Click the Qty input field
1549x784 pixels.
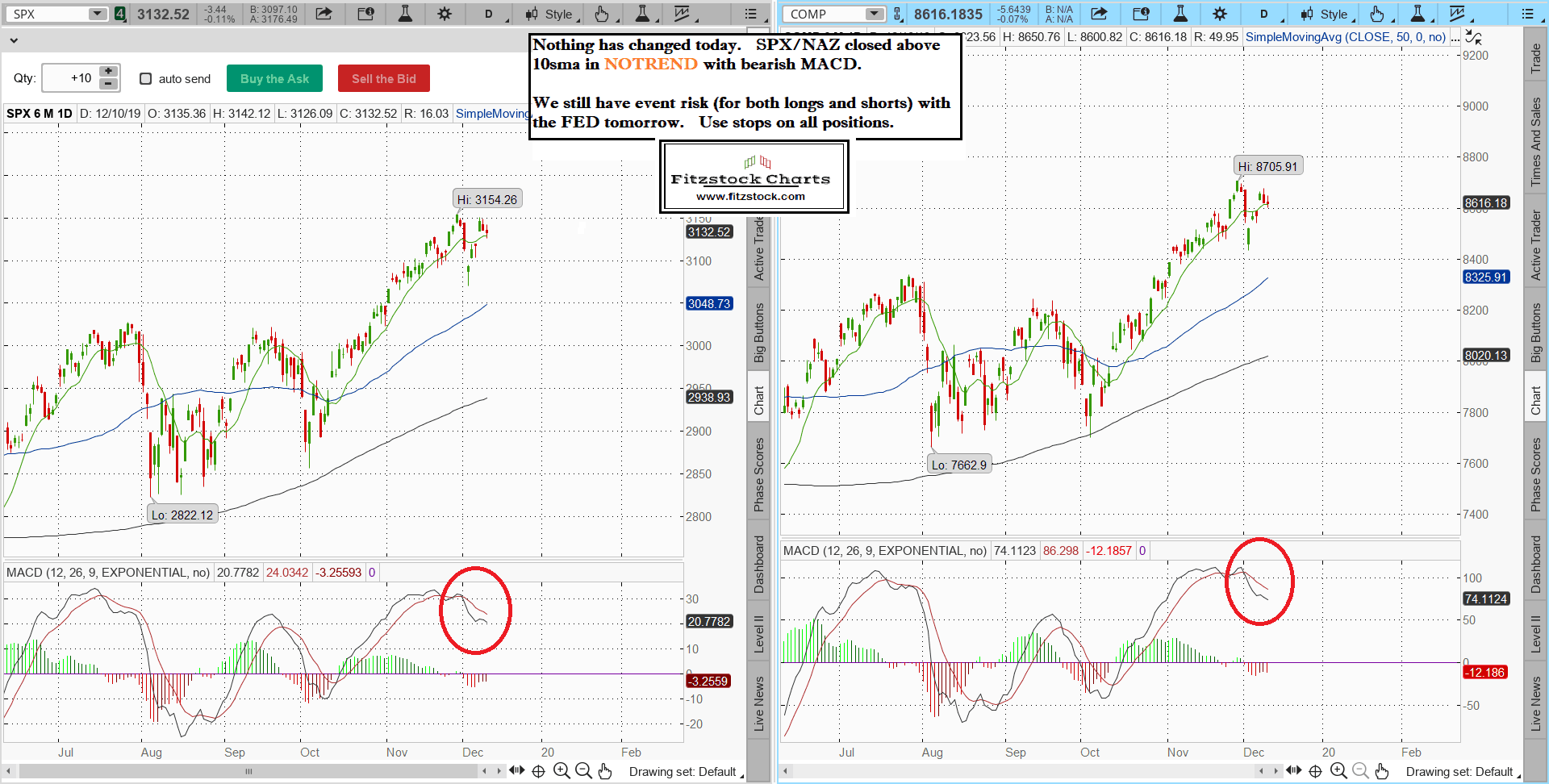coord(70,78)
